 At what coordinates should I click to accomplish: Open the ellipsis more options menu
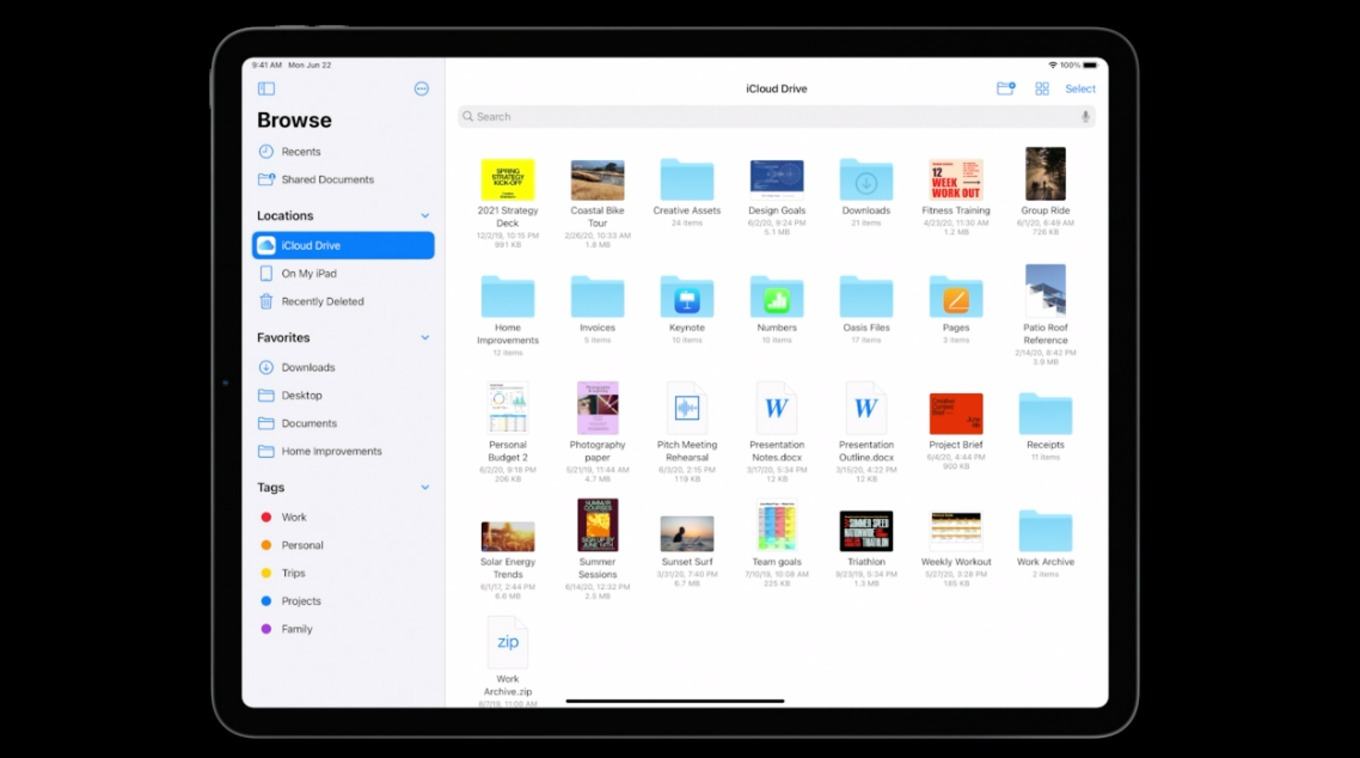(421, 89)
